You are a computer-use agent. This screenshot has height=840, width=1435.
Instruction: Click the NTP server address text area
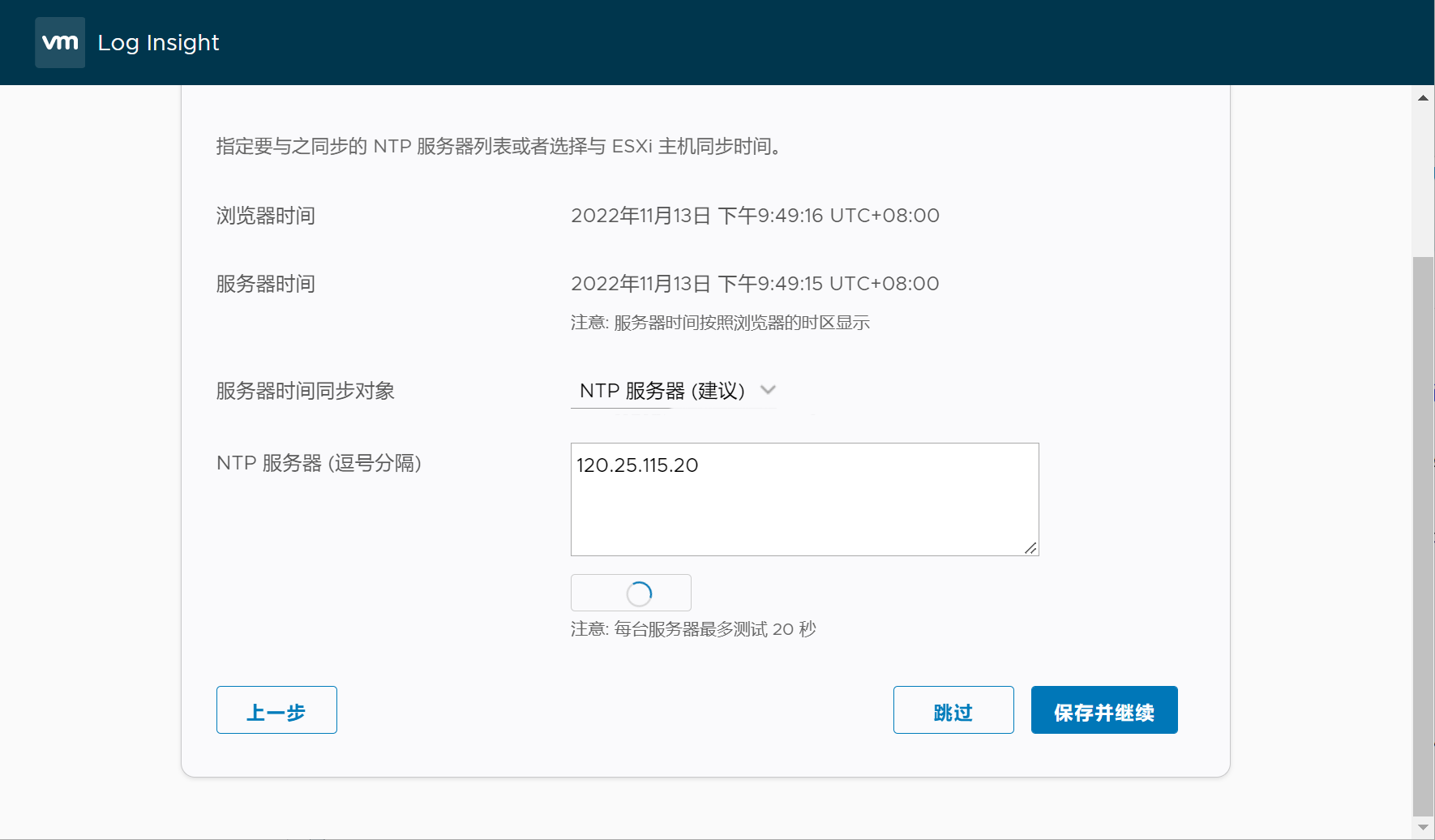[x=803, y=499]
